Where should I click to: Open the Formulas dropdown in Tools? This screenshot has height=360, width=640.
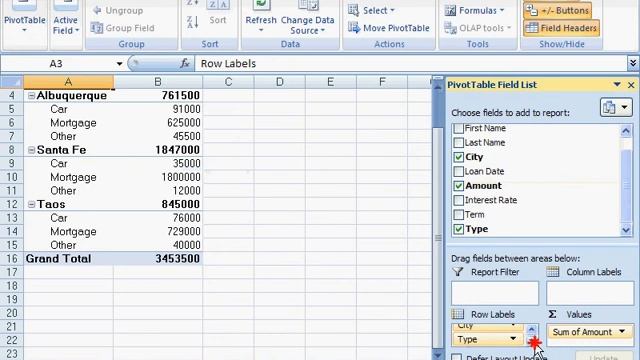tap(474, 11)
